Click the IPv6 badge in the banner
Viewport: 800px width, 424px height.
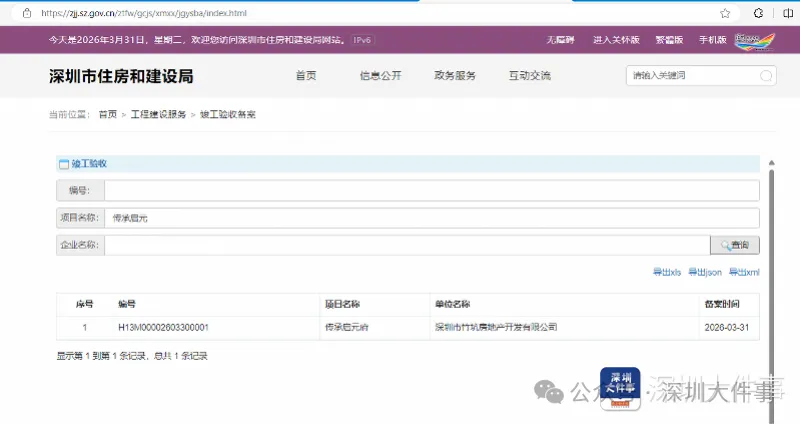point(362,40)
